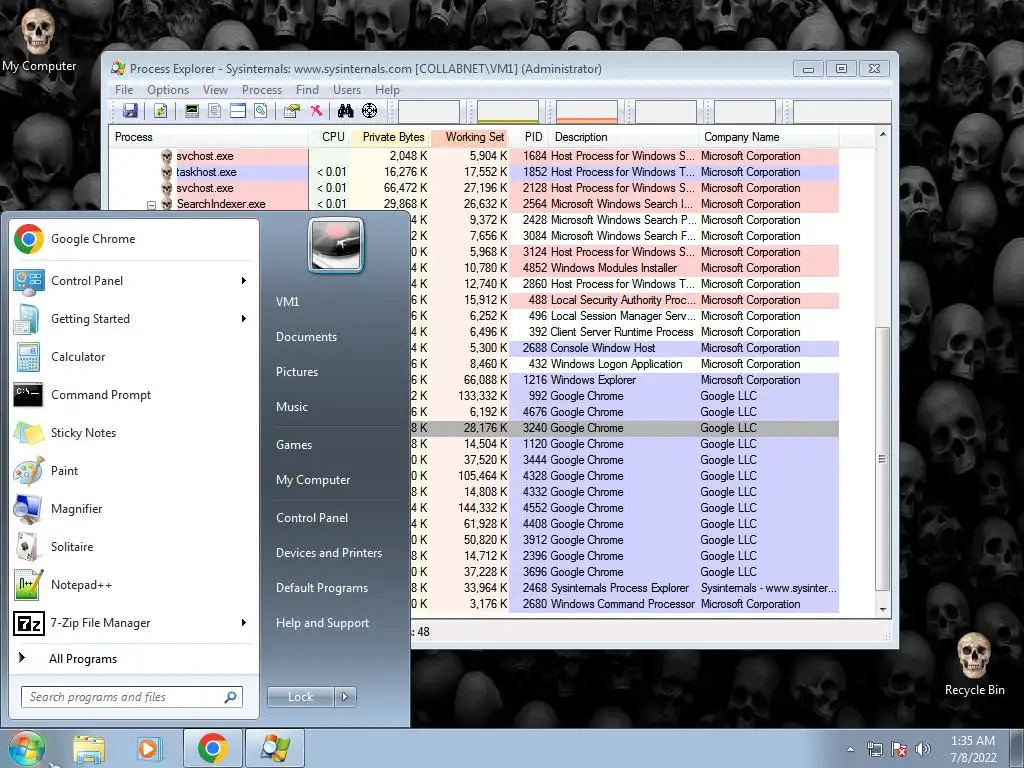Click the Calculator icon in Start menu
Viewport: 1024px width, 768px height.
click(29, 357)
